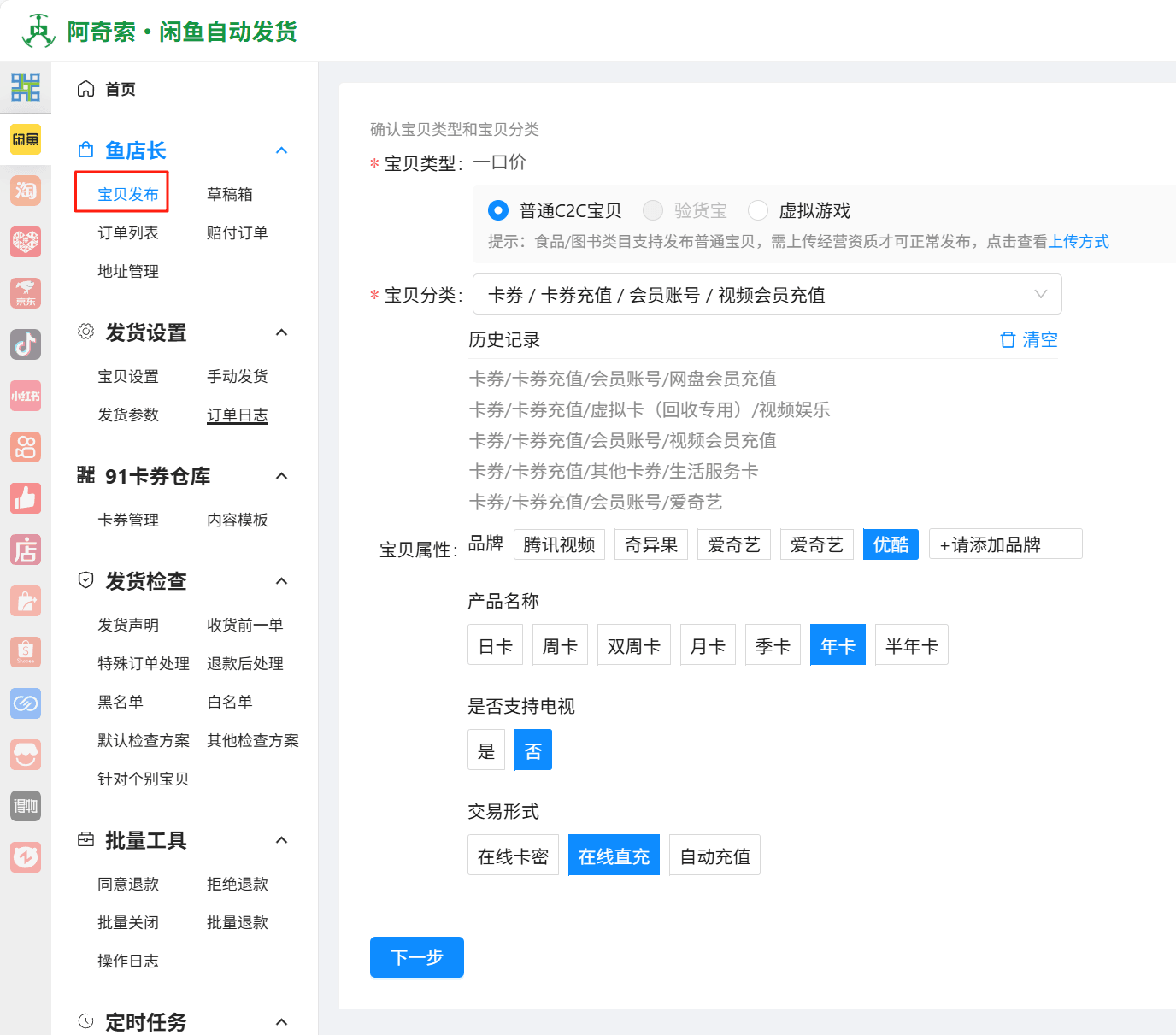This screenshot has height=1035, width=1176.
Task: Select the 店 shop platform icon
Action: pyautogui.click(x=26, y=550)
